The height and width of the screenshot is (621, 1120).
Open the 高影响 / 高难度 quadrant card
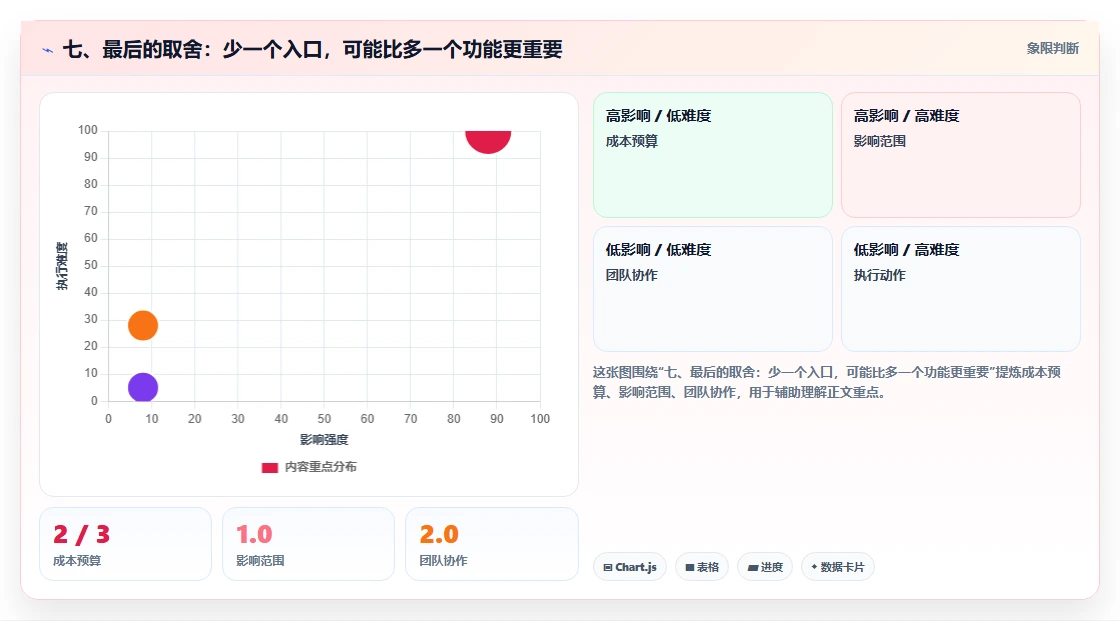pyautogui.click(x=961, y=154)
